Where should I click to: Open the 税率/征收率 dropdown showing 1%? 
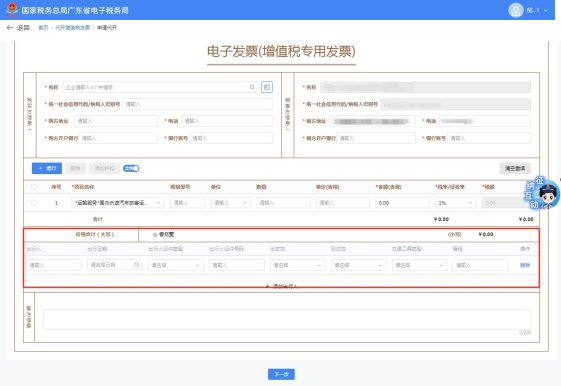pyautogui.click(x=456, y=202)
